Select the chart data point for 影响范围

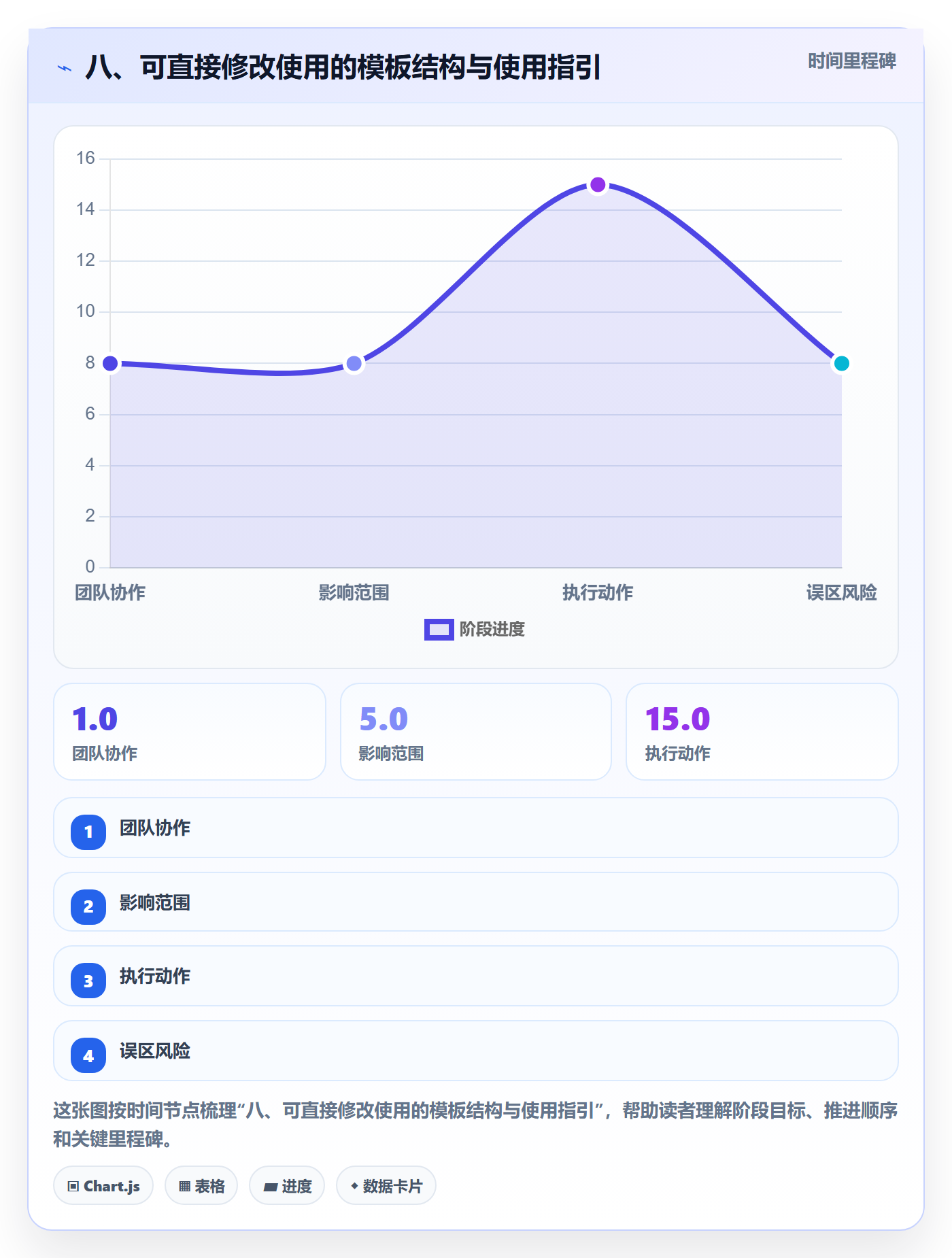click(x=354, y=363)
